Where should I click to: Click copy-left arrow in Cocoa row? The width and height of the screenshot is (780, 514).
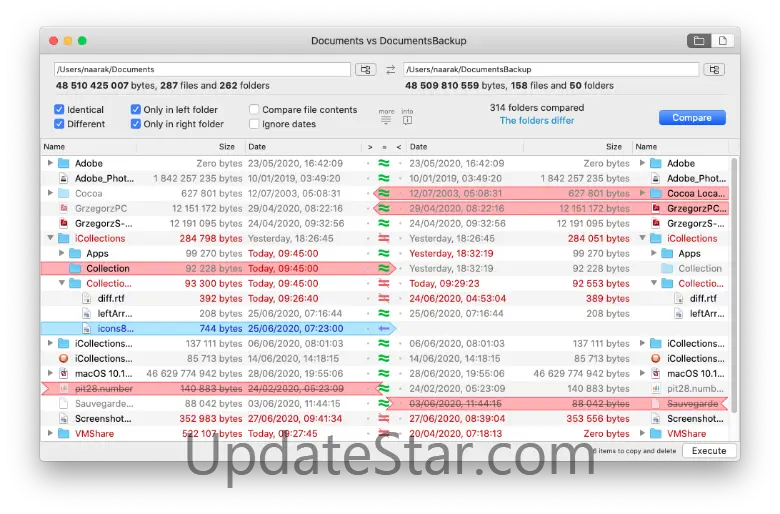(382, 194)
